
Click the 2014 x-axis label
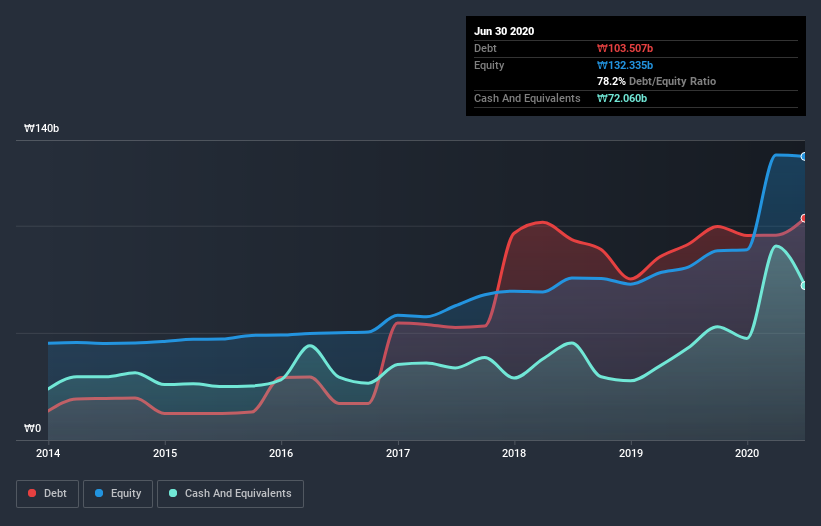48,453
